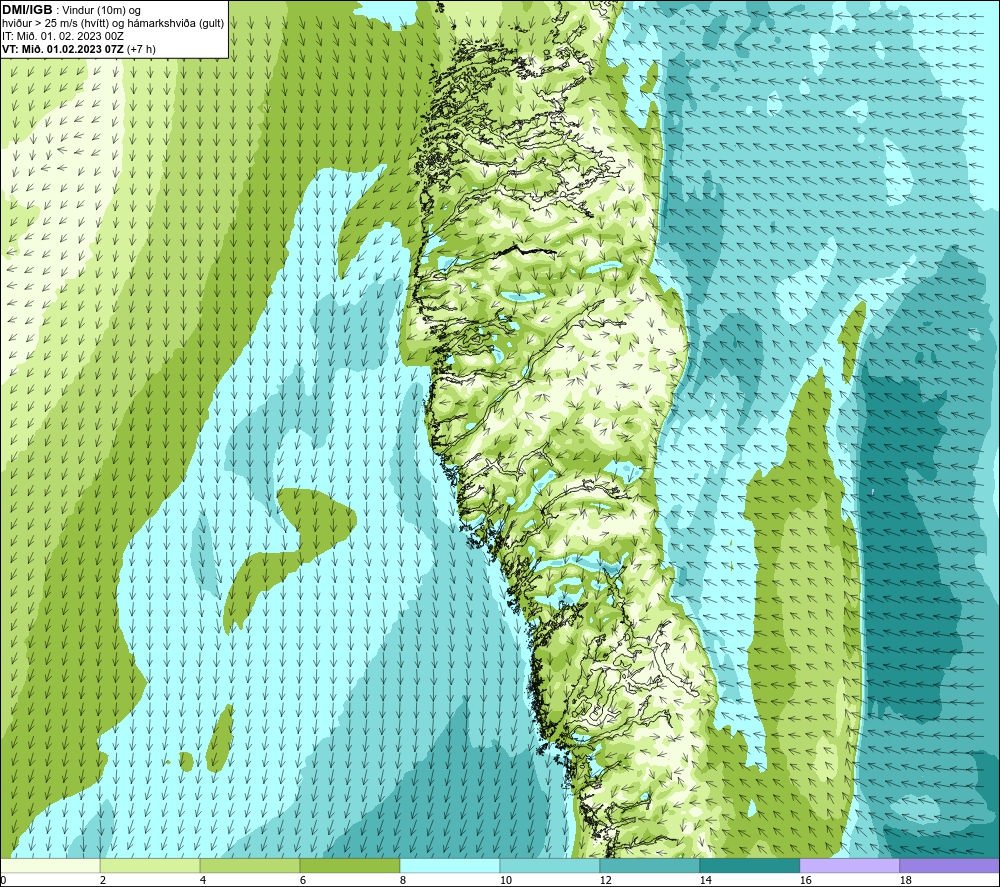Click the 14–16 m/s dark teal swatch
Screen dimensions: 1000x887
point(749,866)
